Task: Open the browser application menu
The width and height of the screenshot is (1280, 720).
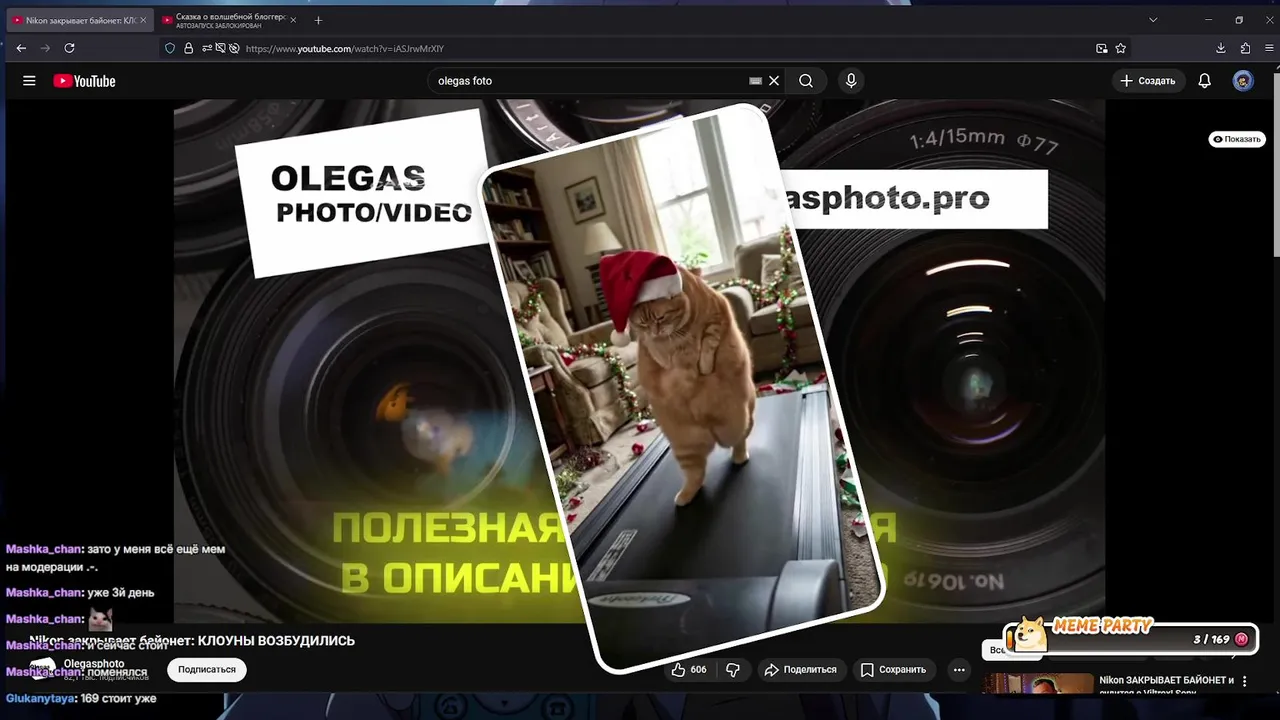Action: point(1268,48)
